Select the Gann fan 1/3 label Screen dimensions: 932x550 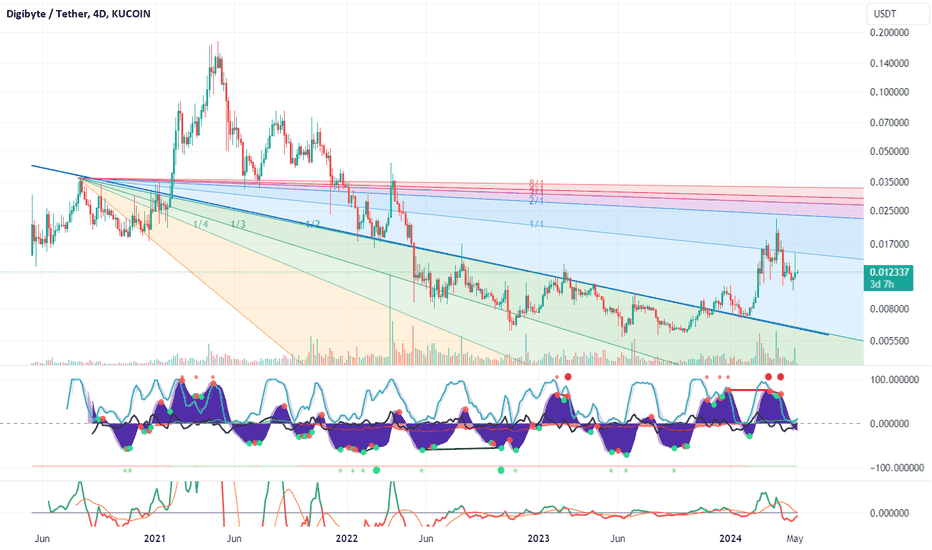pyautogui.click(x=238, y=224)
